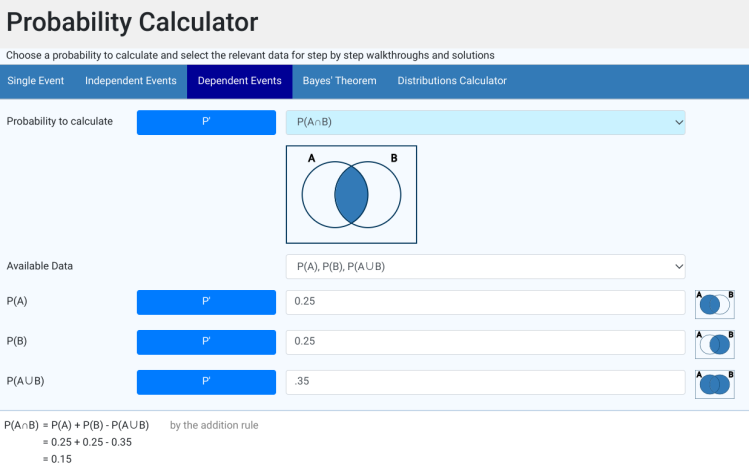Focus the P(B) value input field

coord(485,342)
